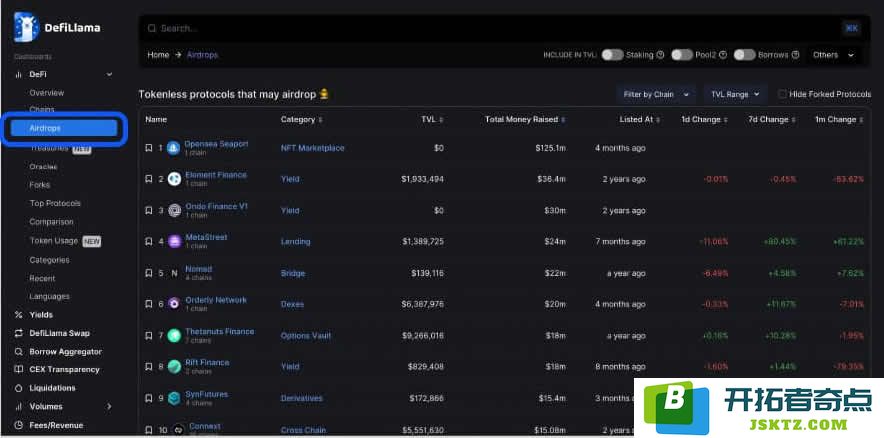This screenshot has width=884, height=438.
Task: Open NFT Marketplace category link
Action: pos(312,148)
